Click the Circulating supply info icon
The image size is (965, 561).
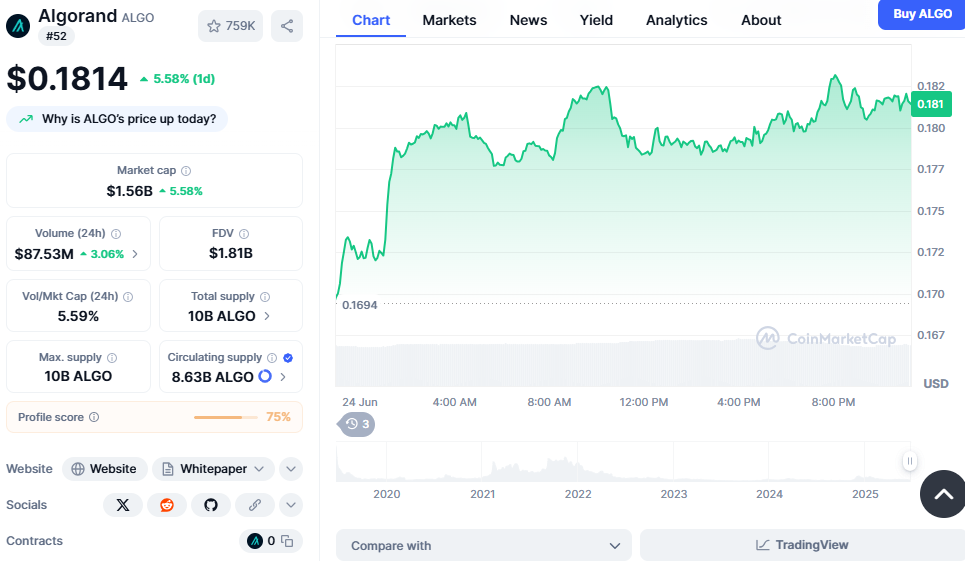(x=272, y=358)
